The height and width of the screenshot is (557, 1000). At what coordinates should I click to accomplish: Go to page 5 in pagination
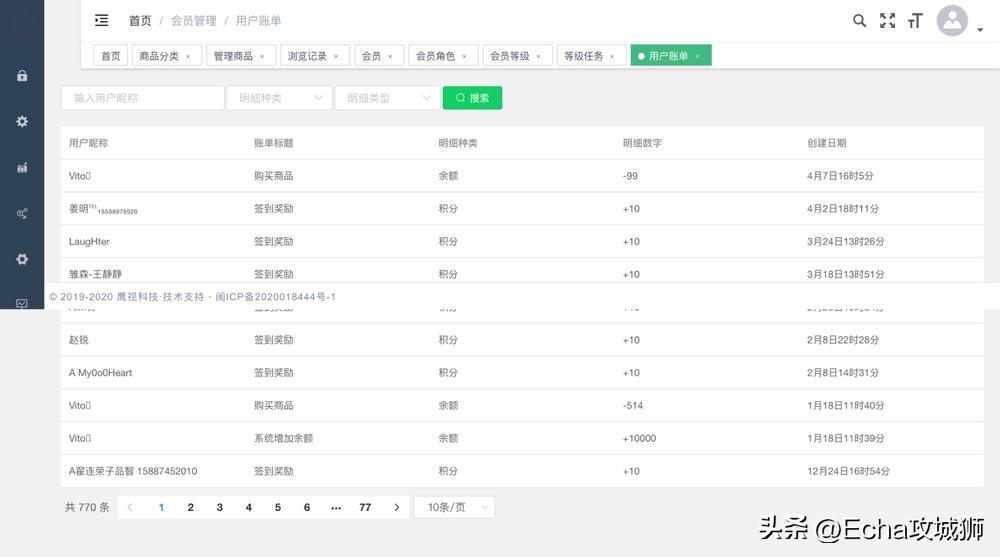[277, 507]
